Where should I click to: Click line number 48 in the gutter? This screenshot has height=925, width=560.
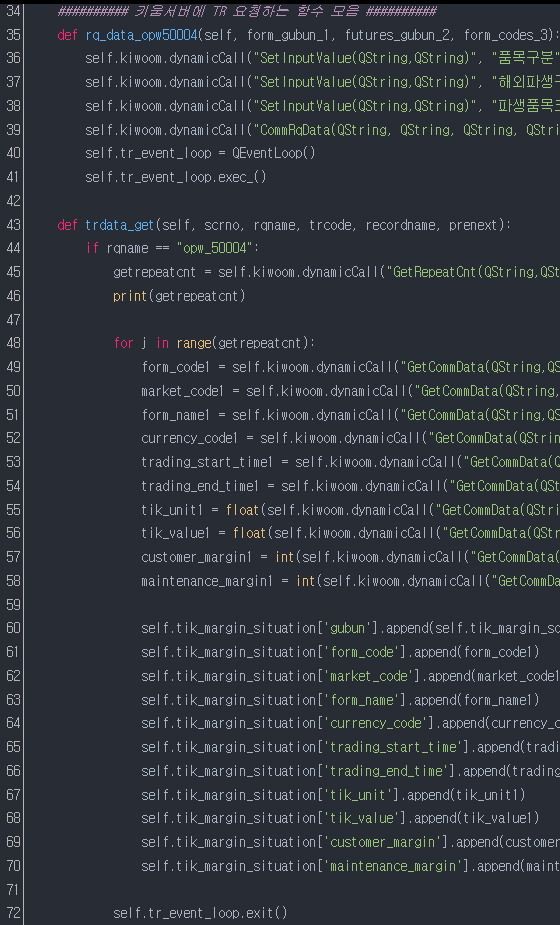point(13,343)
